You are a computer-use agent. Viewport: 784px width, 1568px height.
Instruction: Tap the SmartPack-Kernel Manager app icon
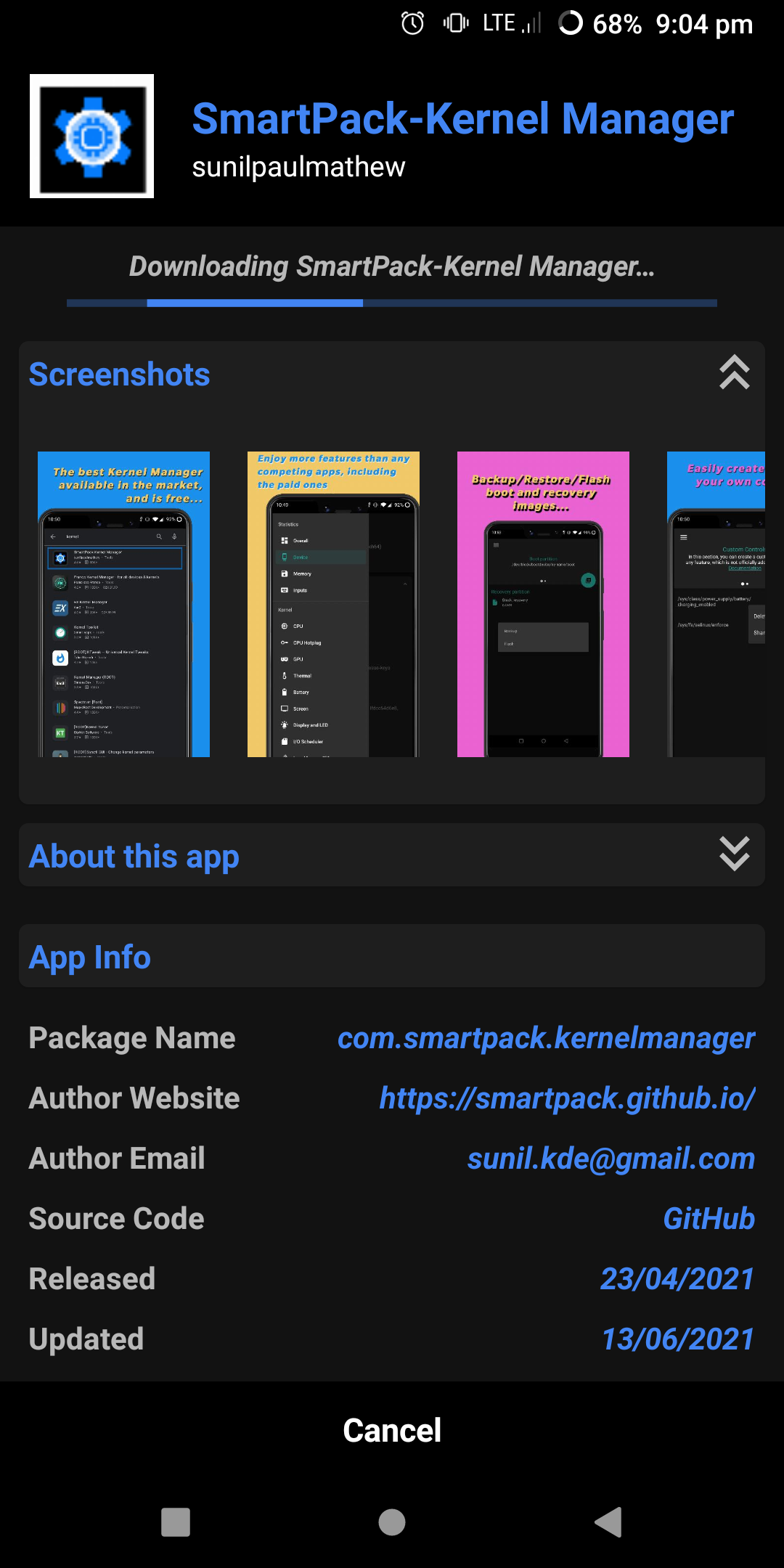tap(91, 136)
